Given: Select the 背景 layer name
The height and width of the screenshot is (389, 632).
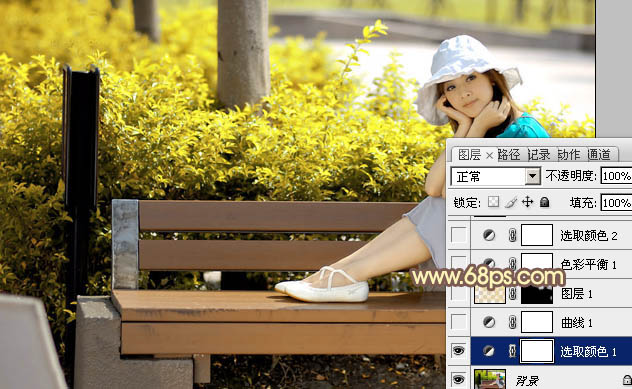Looking at the screenshot, I should pyautogui.click(x=527, y=380).
